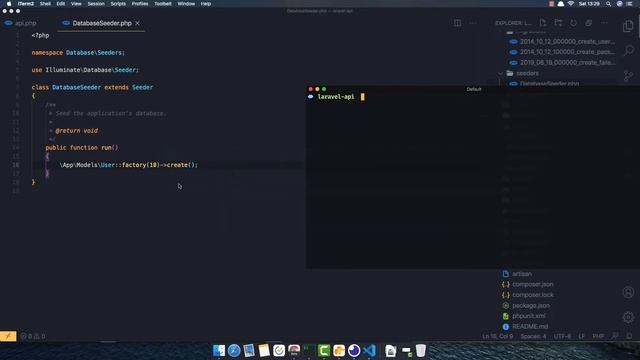Viewport: 640px width, 360px height.
Task: Open notifications bell in status bar
Action: [x=629, y=336]
